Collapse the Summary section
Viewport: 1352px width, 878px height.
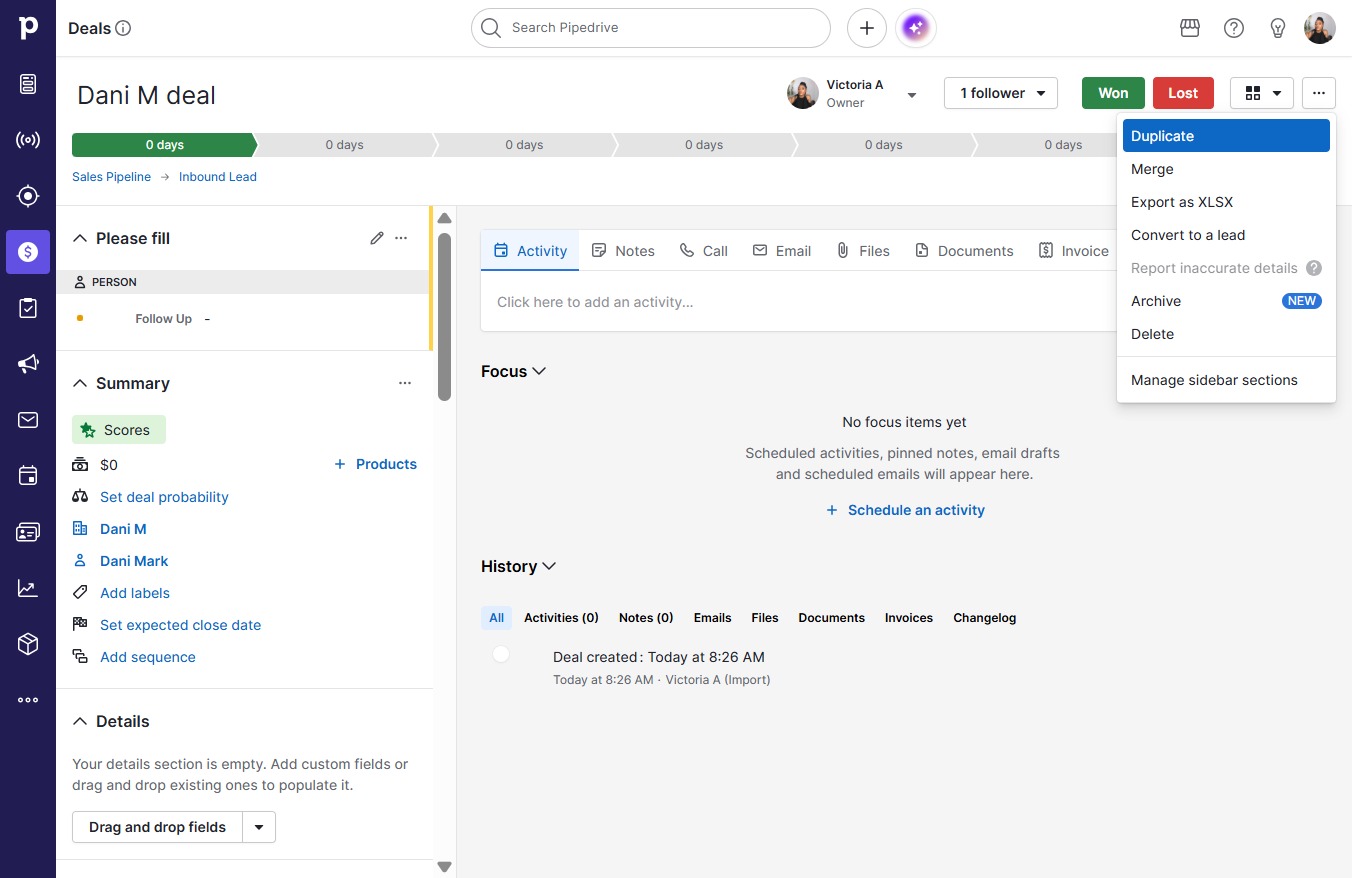click(x=80, y=383)
